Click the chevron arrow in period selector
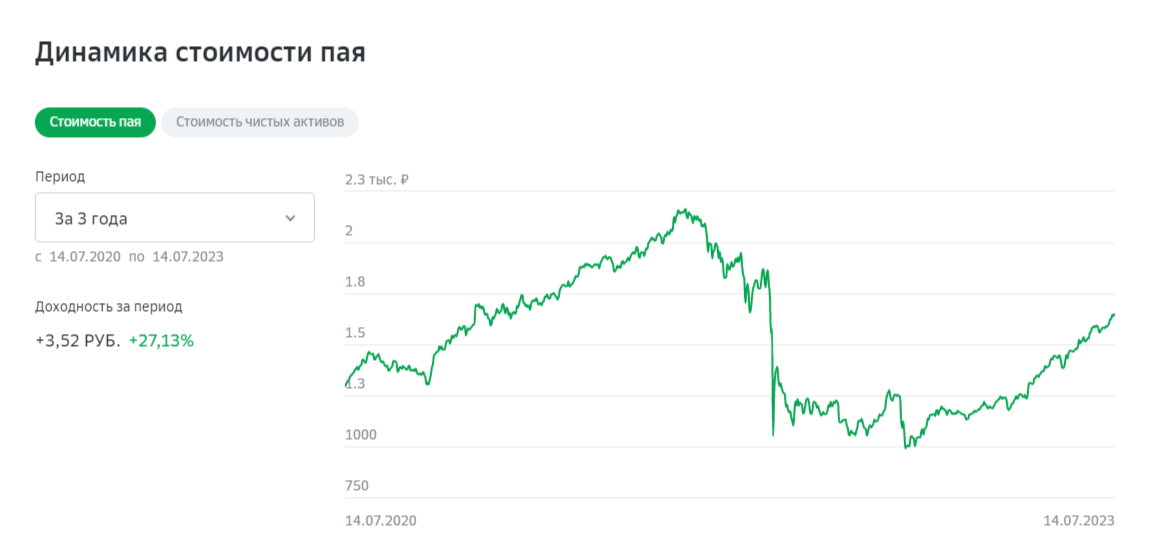 [290, 218]
